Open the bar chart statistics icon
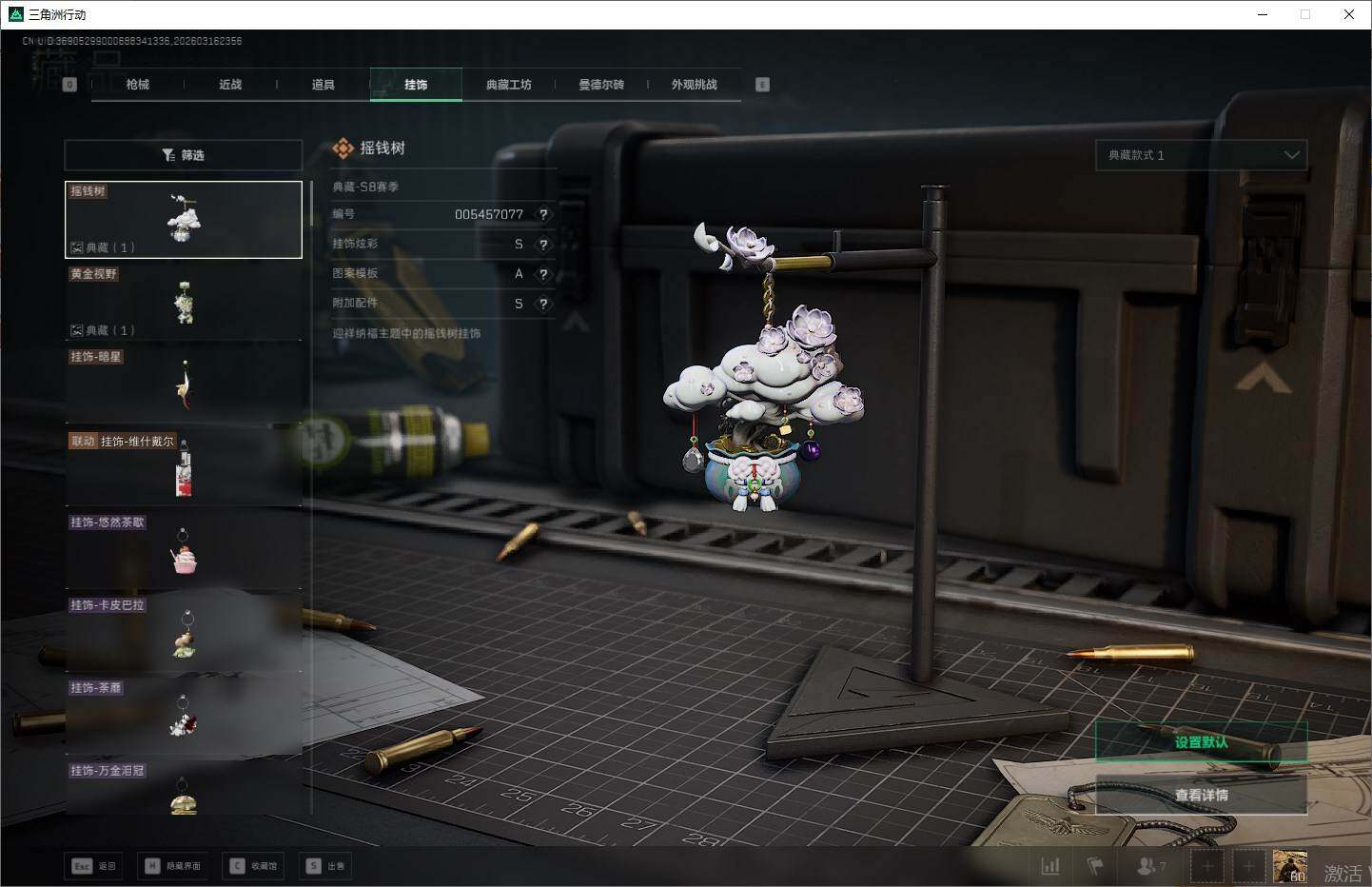Image resolution: width=1372 pixels, height=887 pixels. click(1050, 866)
